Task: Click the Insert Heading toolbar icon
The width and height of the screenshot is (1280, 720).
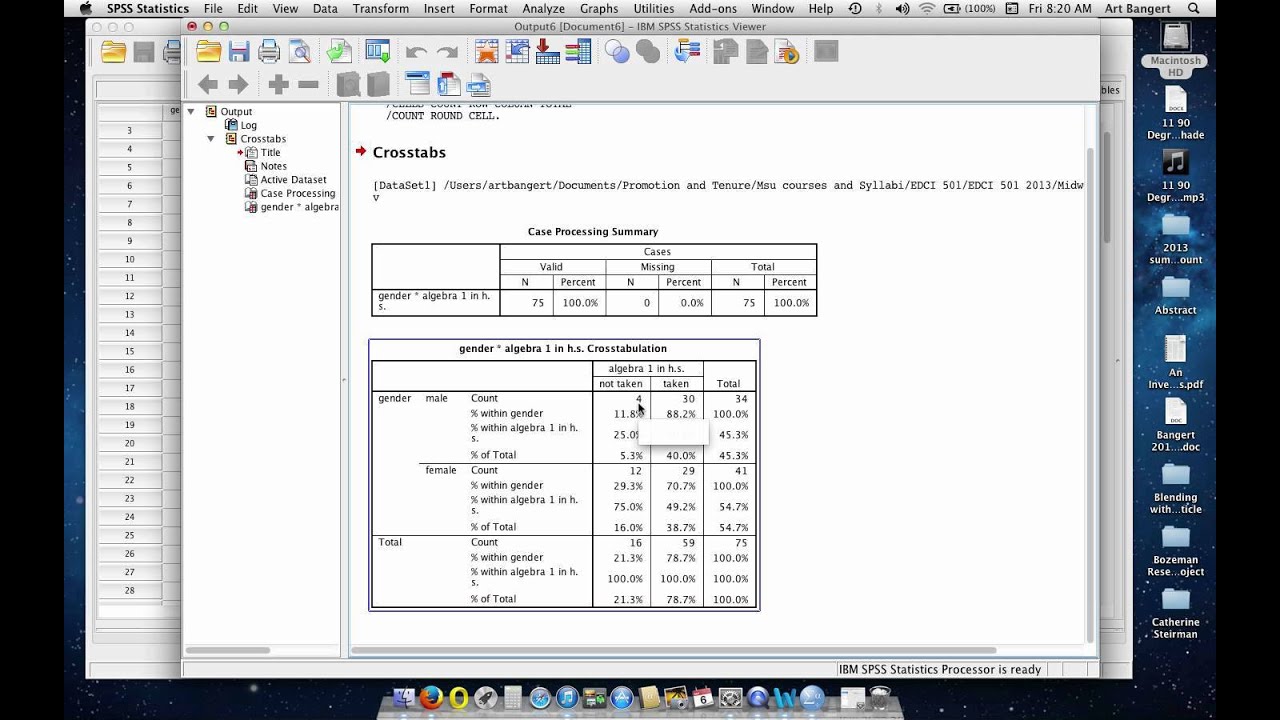Action: pyautogui.click(x=417, y=85)
